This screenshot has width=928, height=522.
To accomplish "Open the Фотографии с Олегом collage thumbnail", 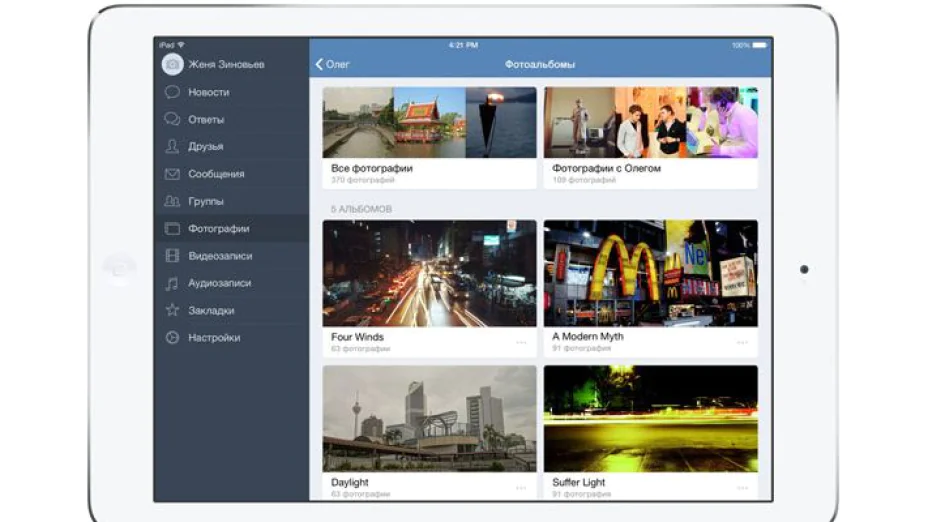I will 651,123.
